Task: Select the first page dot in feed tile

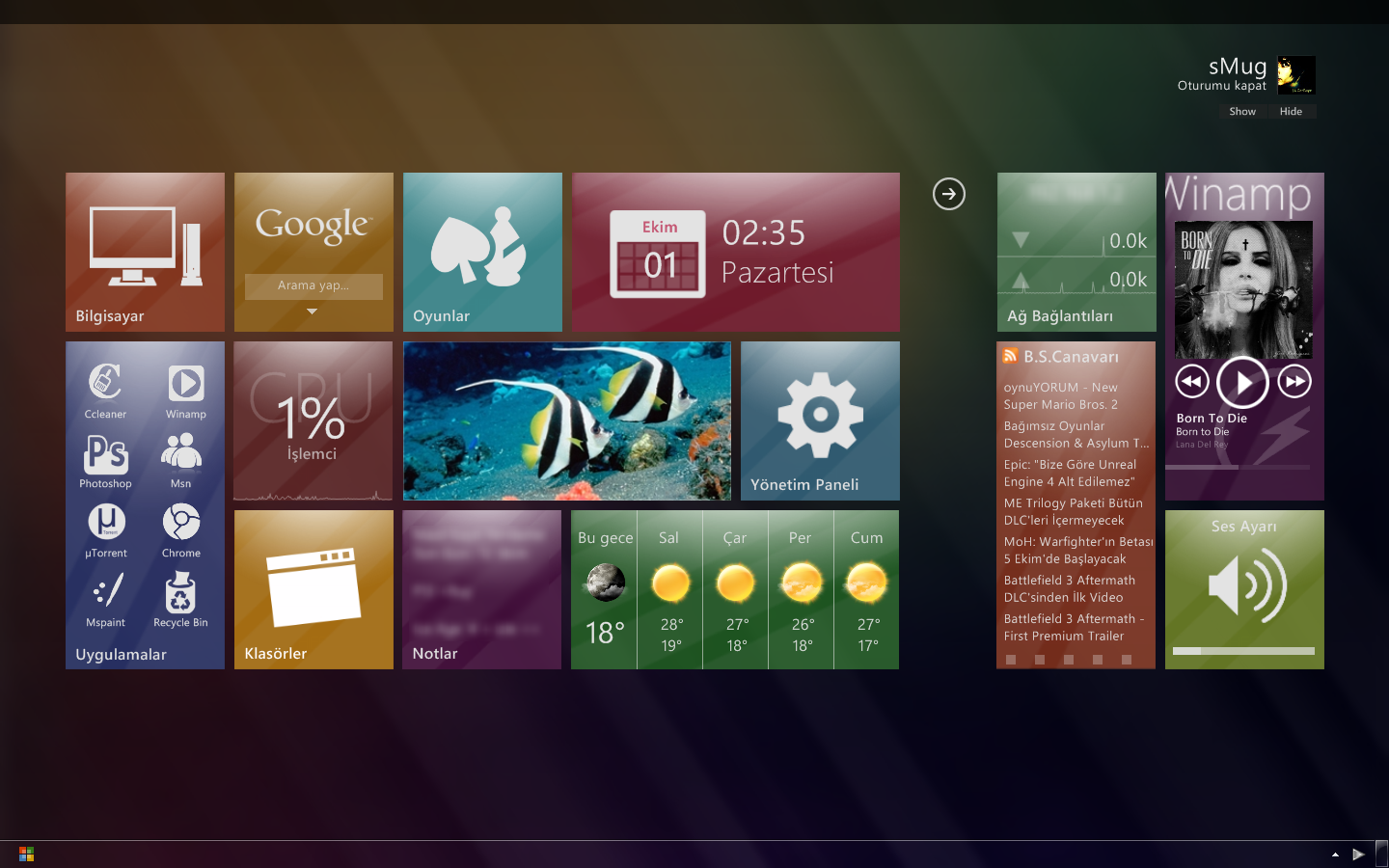Action: [x=1011, y=660]
